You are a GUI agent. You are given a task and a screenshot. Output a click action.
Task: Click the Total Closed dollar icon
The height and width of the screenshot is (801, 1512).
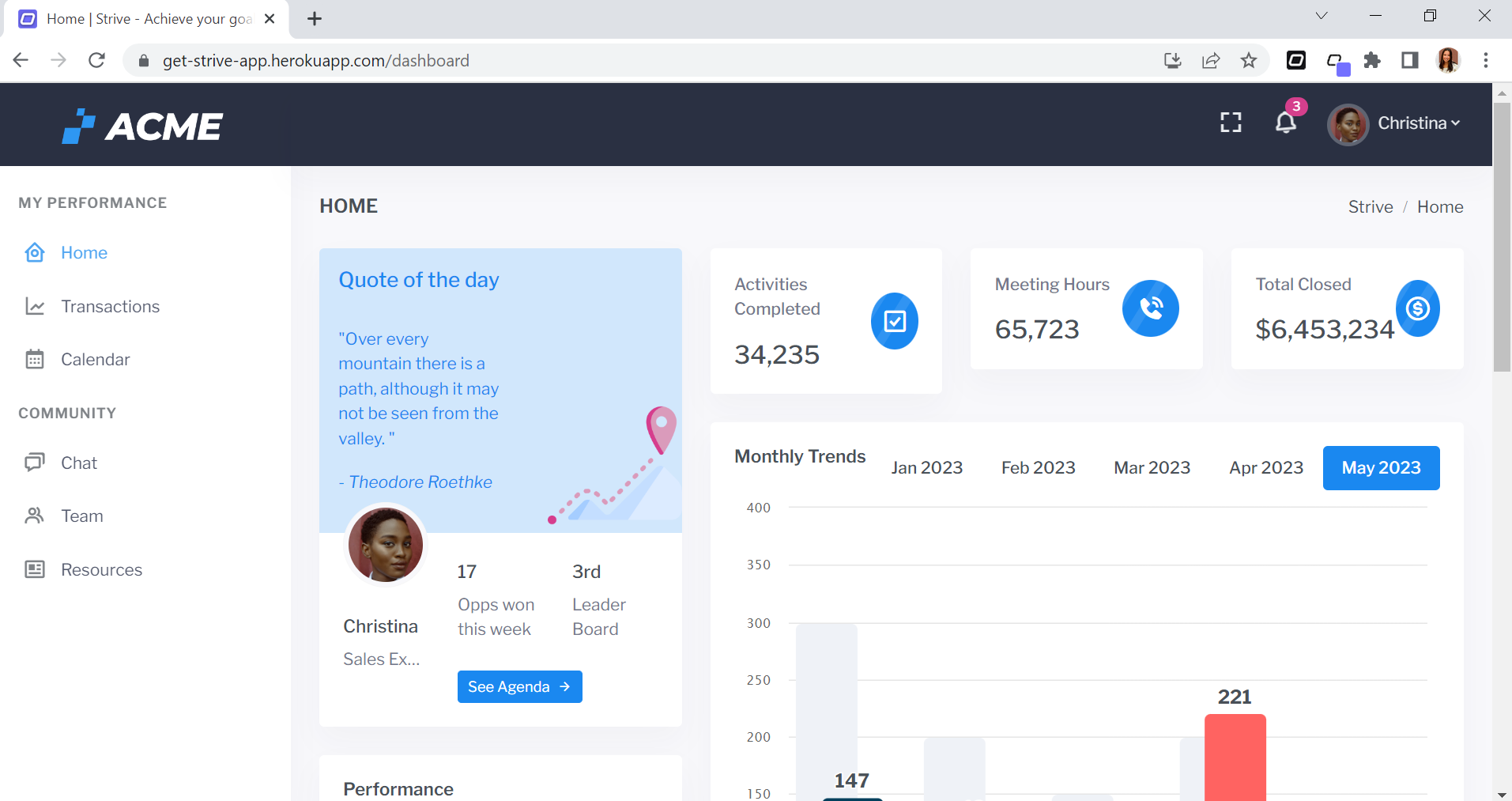coord(1417,308)
